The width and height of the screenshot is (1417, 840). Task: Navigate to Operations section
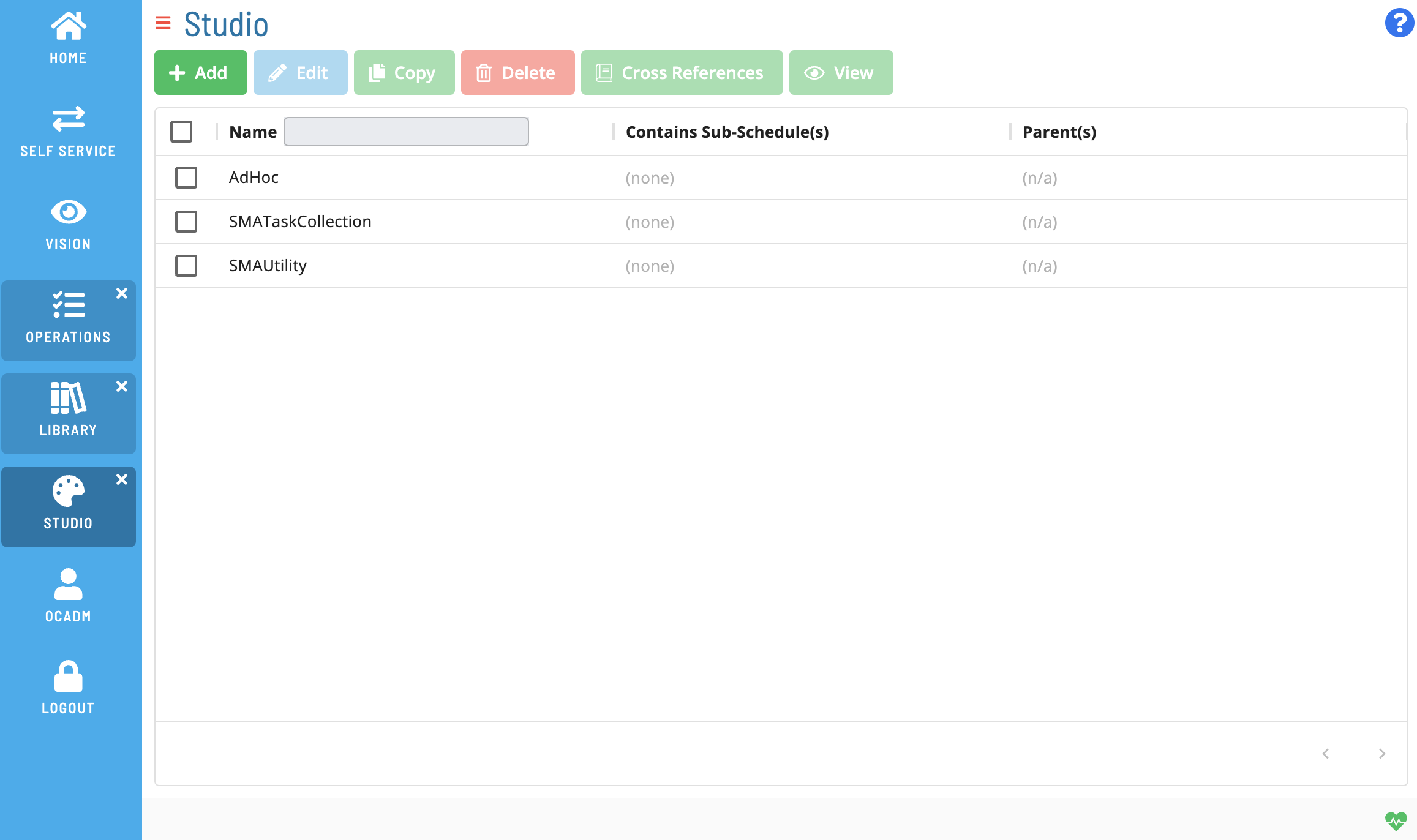pos(67,319)
